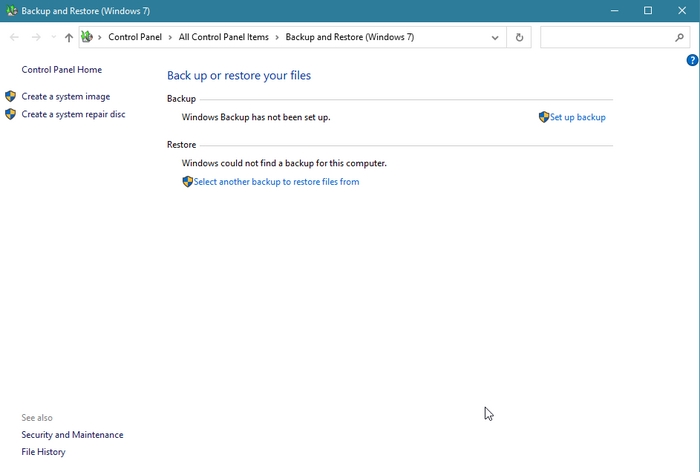Navigate to All Control Panel Items breadcrumb

pyautogui.click(x=223, y=37)
